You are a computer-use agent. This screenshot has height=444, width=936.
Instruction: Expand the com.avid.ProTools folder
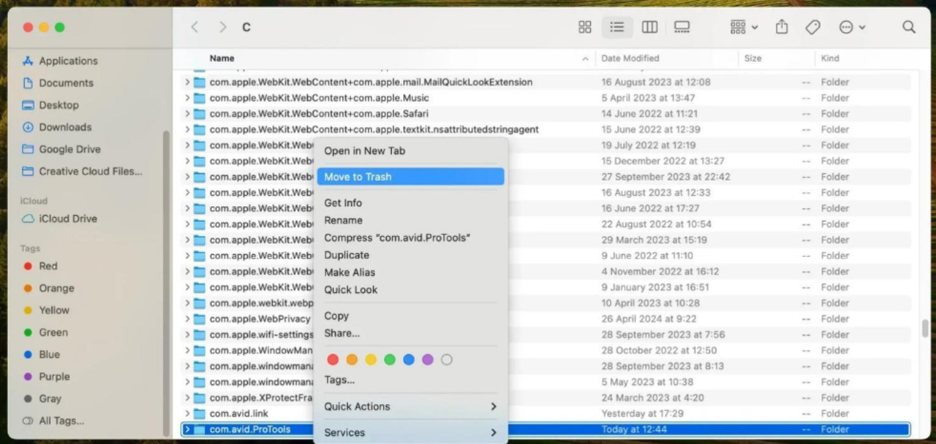[187, 430]
